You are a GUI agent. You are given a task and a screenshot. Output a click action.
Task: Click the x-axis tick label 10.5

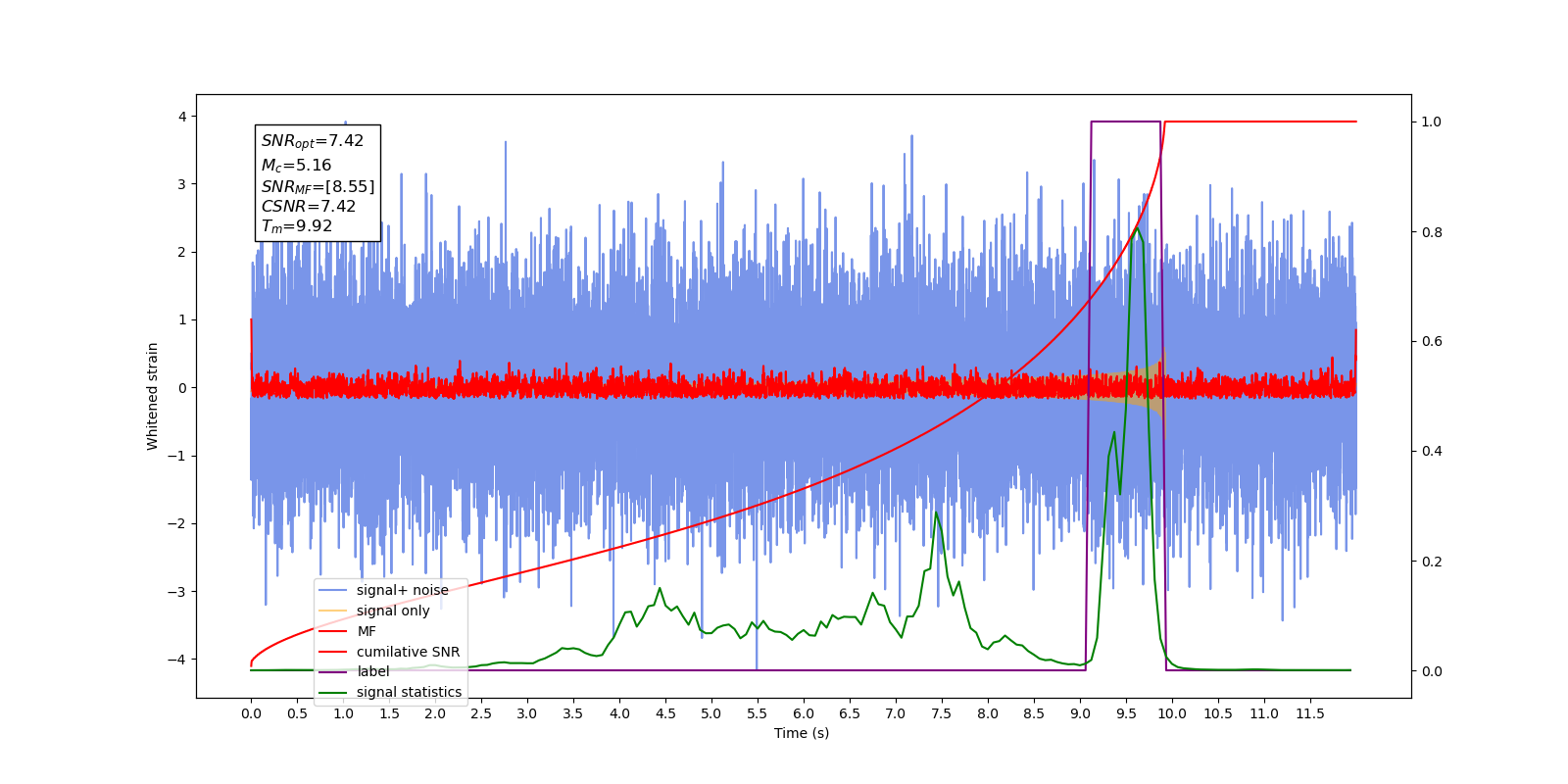coord(1218,713)
